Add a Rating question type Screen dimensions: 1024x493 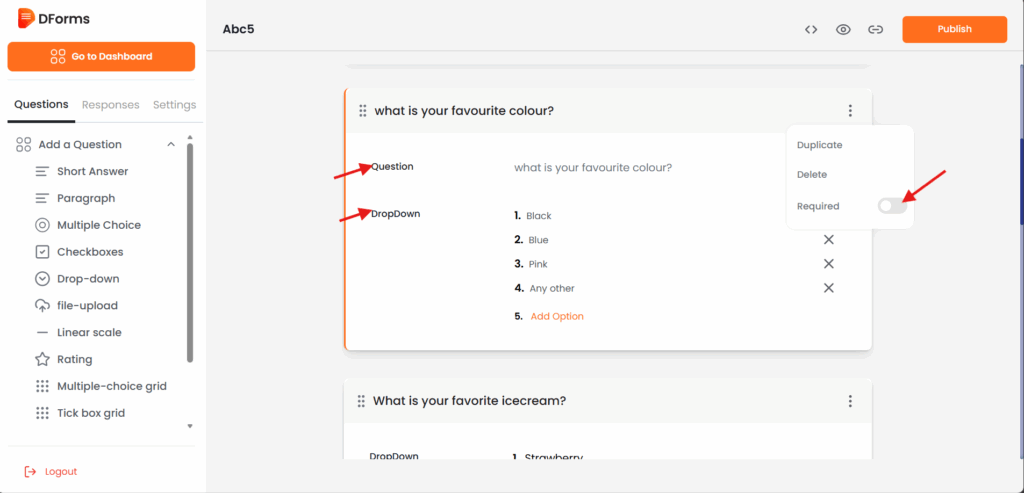tap(74, 359)
